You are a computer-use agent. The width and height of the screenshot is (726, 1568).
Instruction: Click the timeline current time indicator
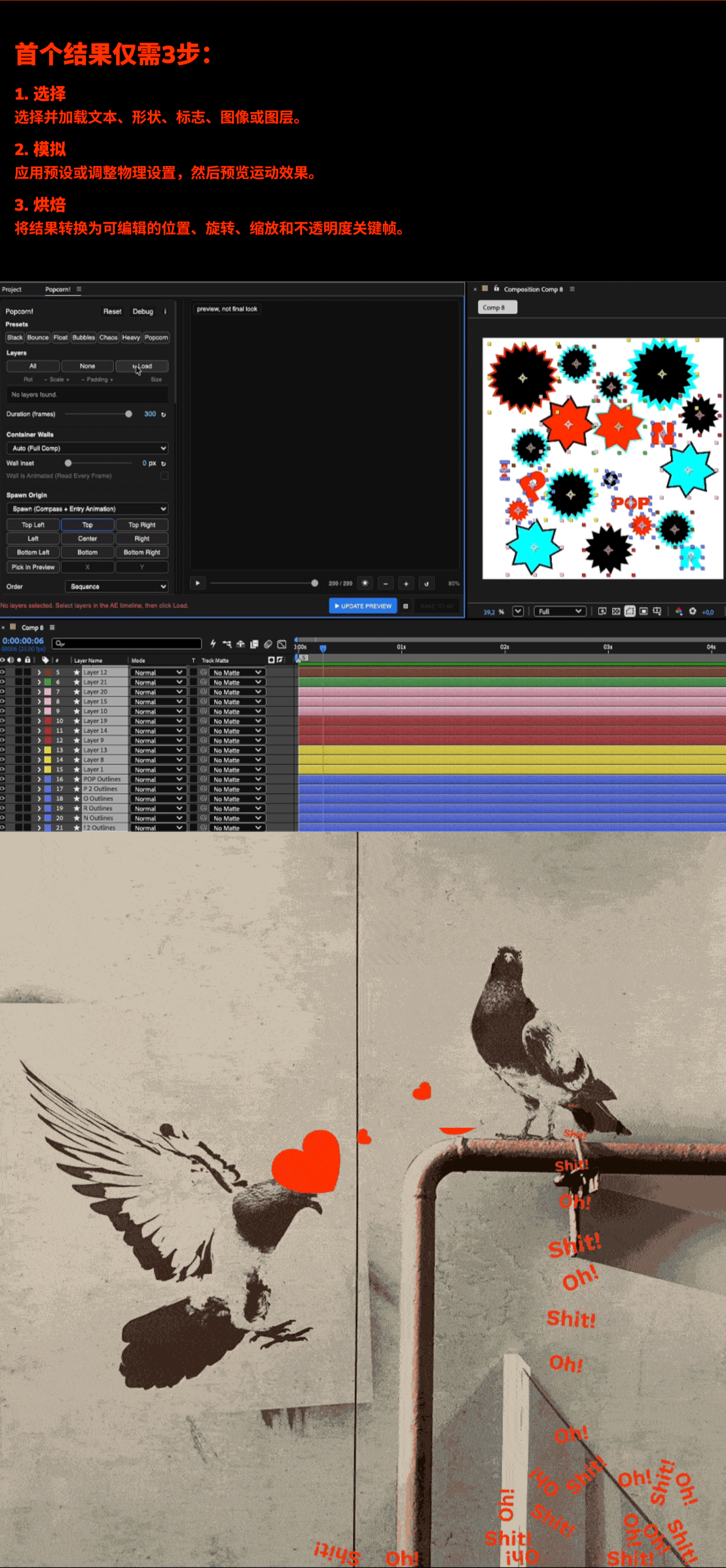click(x=323, y=649)
